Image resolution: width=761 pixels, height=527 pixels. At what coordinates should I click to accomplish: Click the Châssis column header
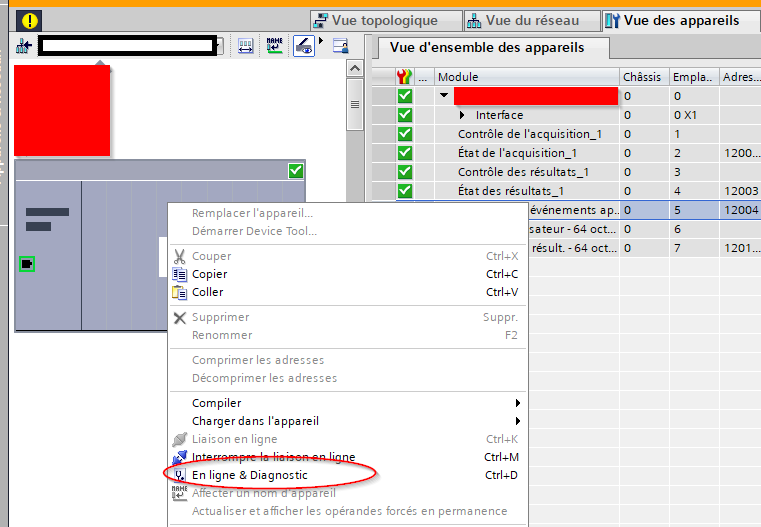[644, 77]
